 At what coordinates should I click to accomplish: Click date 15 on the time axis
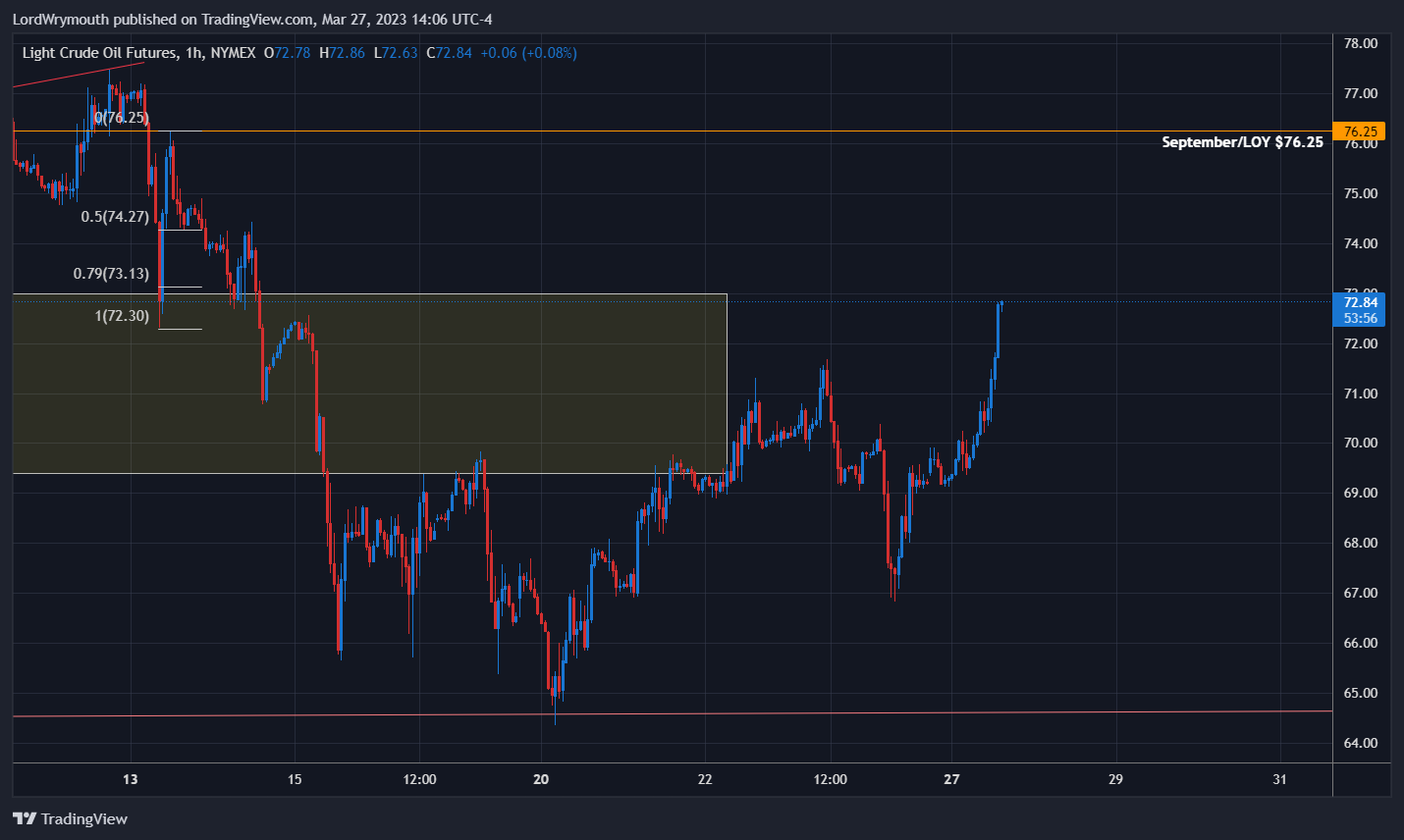coord(295,779)
